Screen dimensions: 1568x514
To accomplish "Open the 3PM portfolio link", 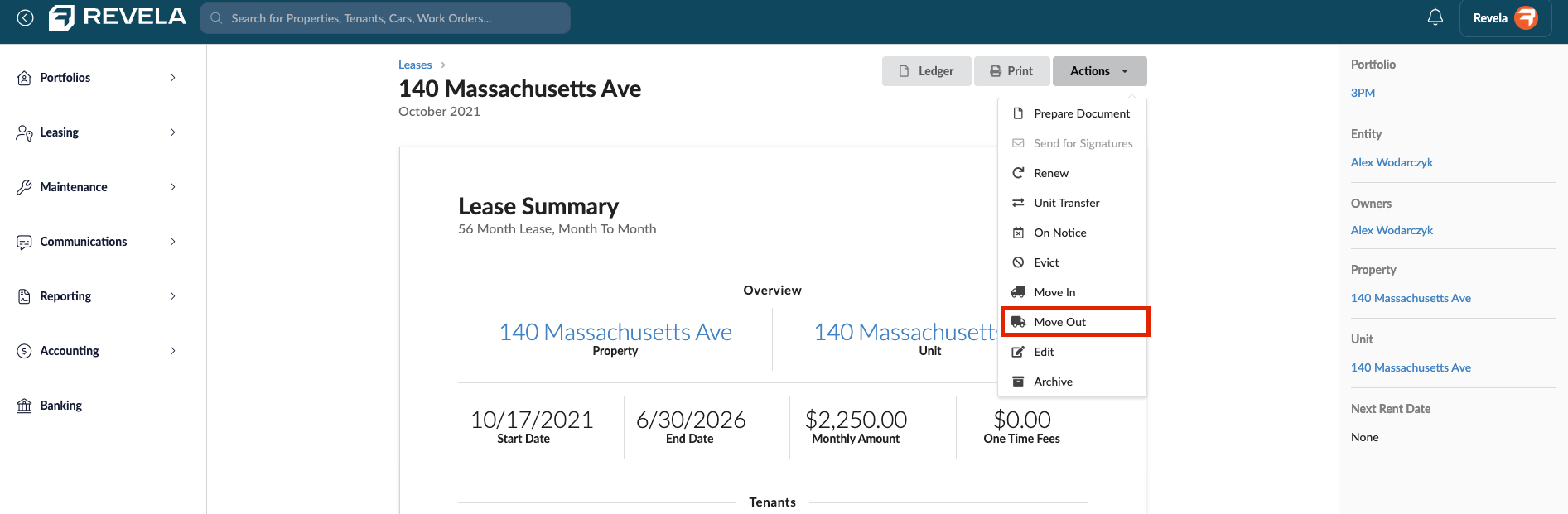I will (x=1363, y=93).
